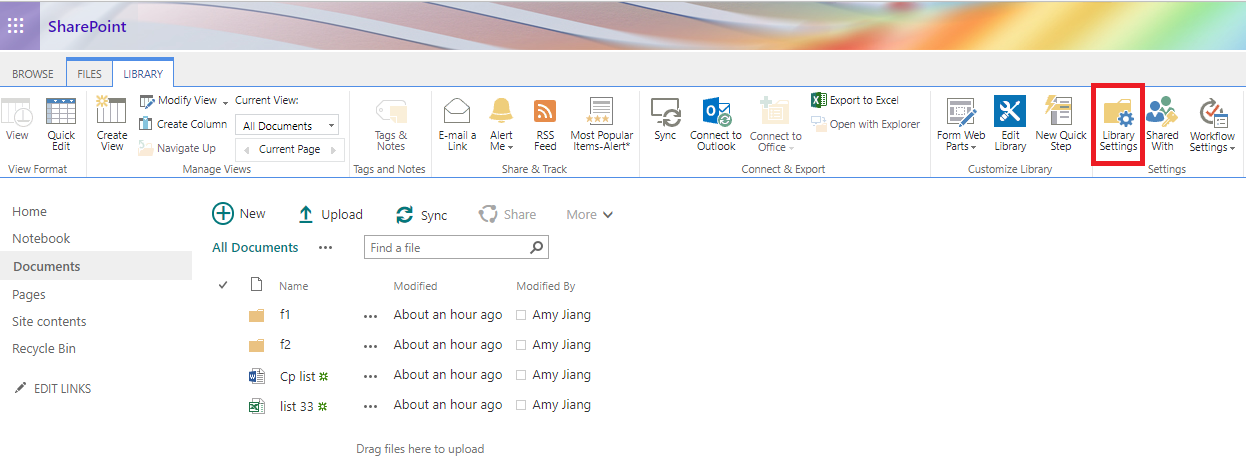Sort by the Modified column header
1246x467 pixels.
point(415,286)
